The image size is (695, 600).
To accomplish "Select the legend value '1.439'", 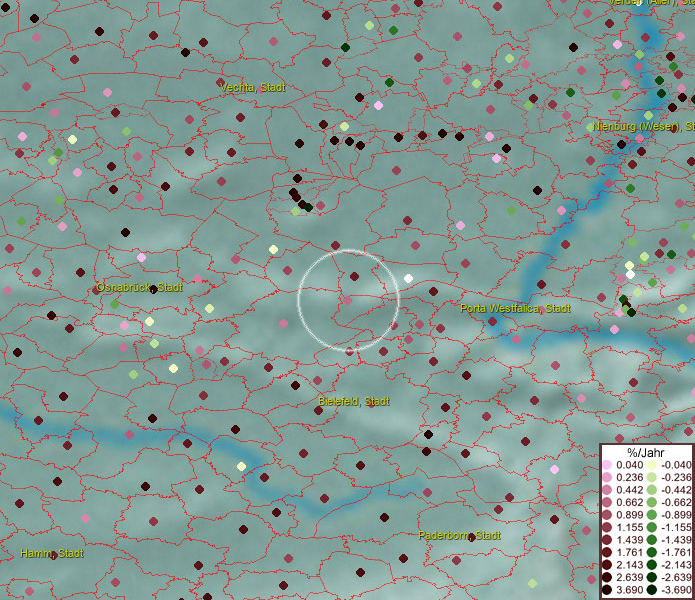I will (629, 540).
